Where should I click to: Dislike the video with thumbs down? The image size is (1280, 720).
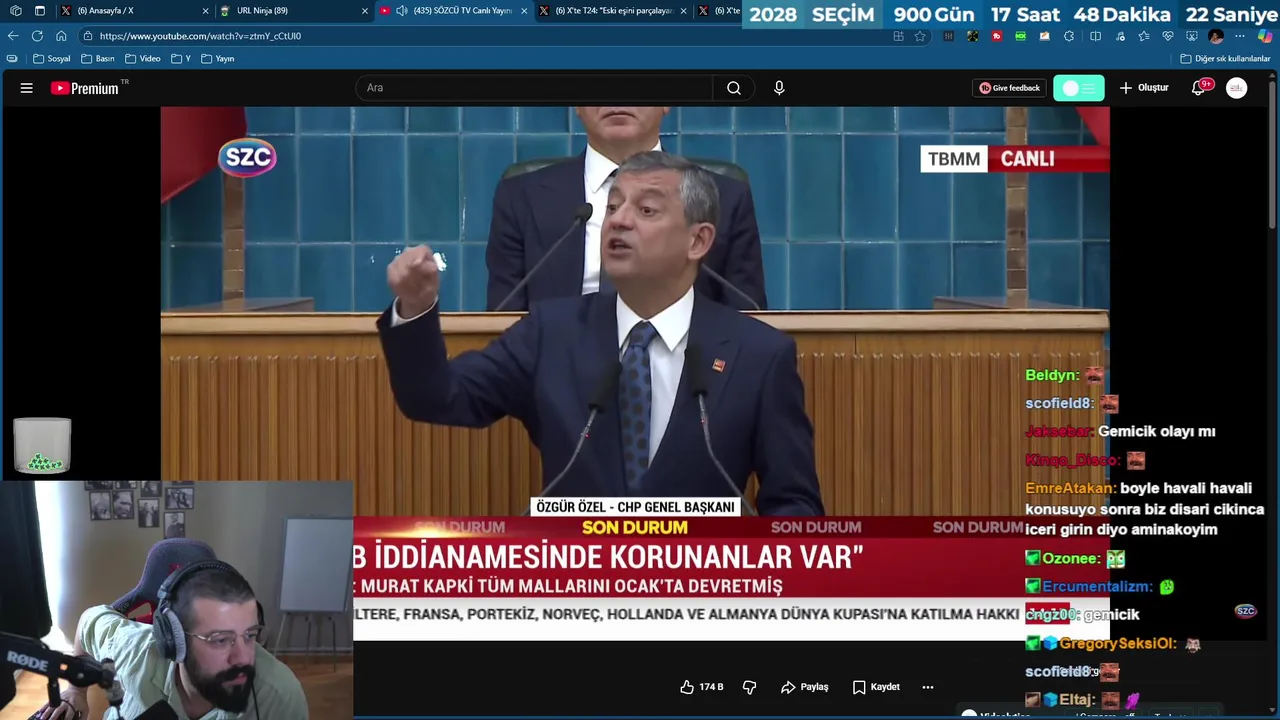(749, 687)
